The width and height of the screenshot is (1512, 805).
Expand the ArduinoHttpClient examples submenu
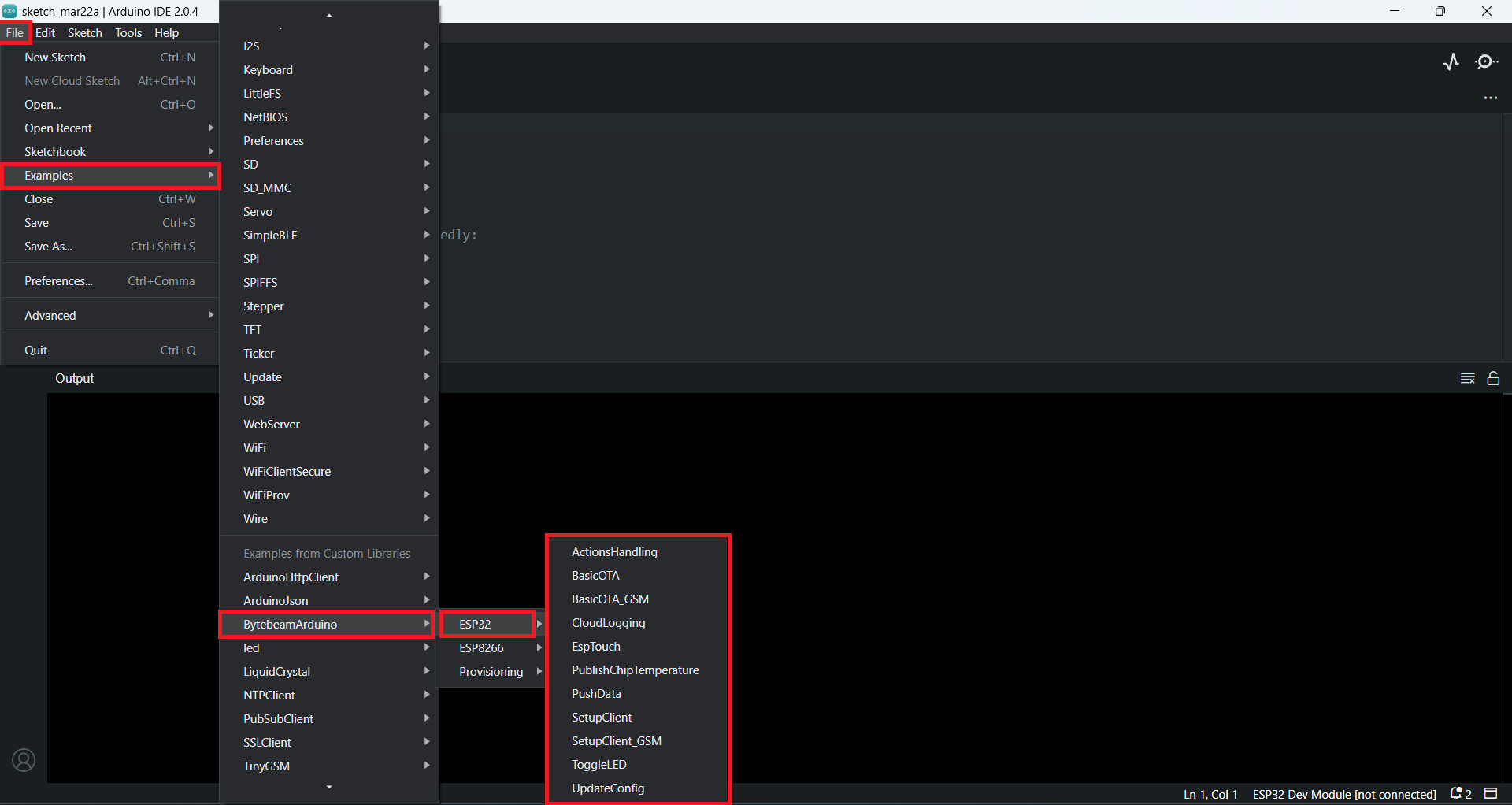pyautogui.click(x=329, y=577)
